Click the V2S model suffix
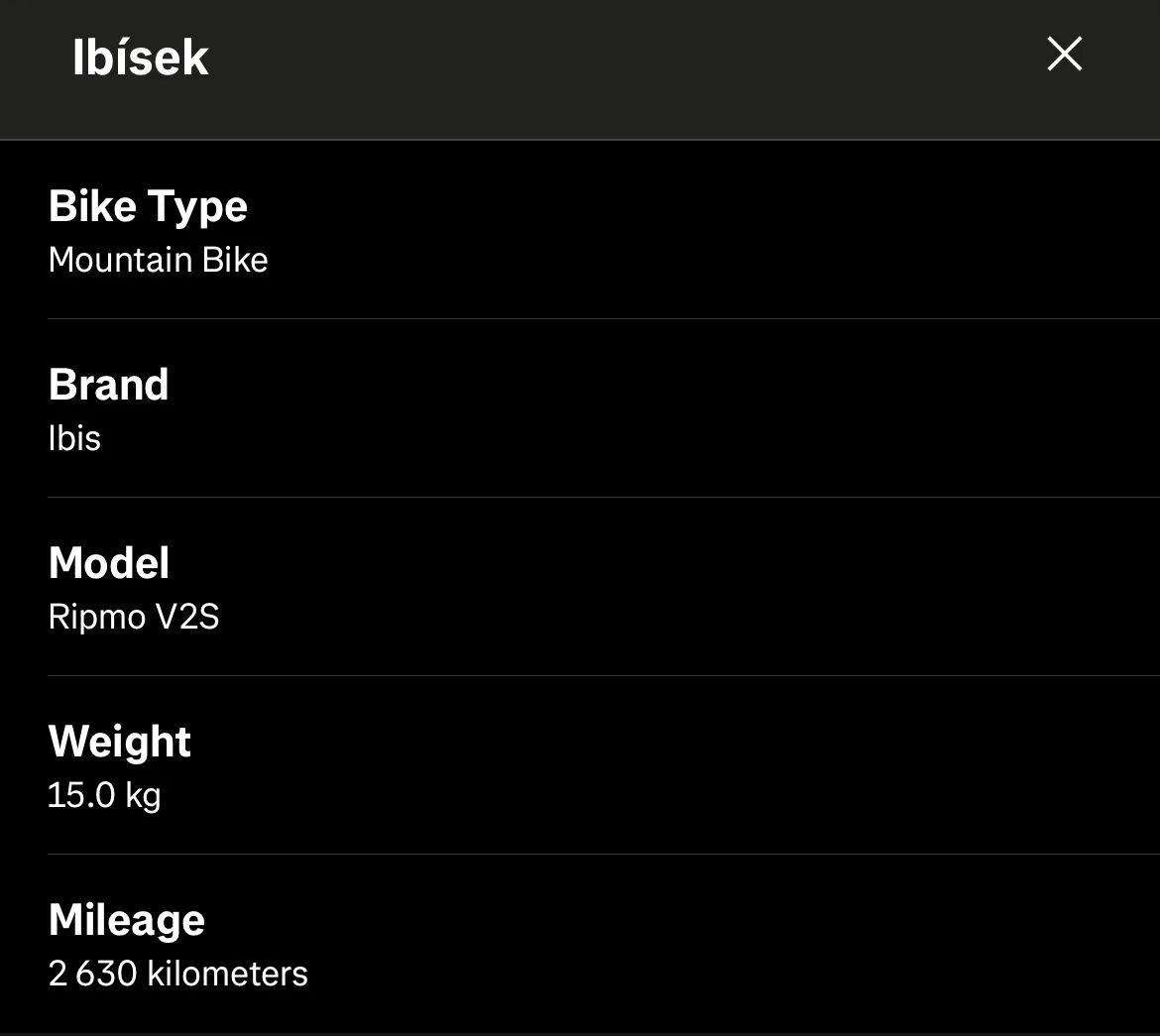Viewport: 1160px width, 1036px height. (x=187, y=617)
